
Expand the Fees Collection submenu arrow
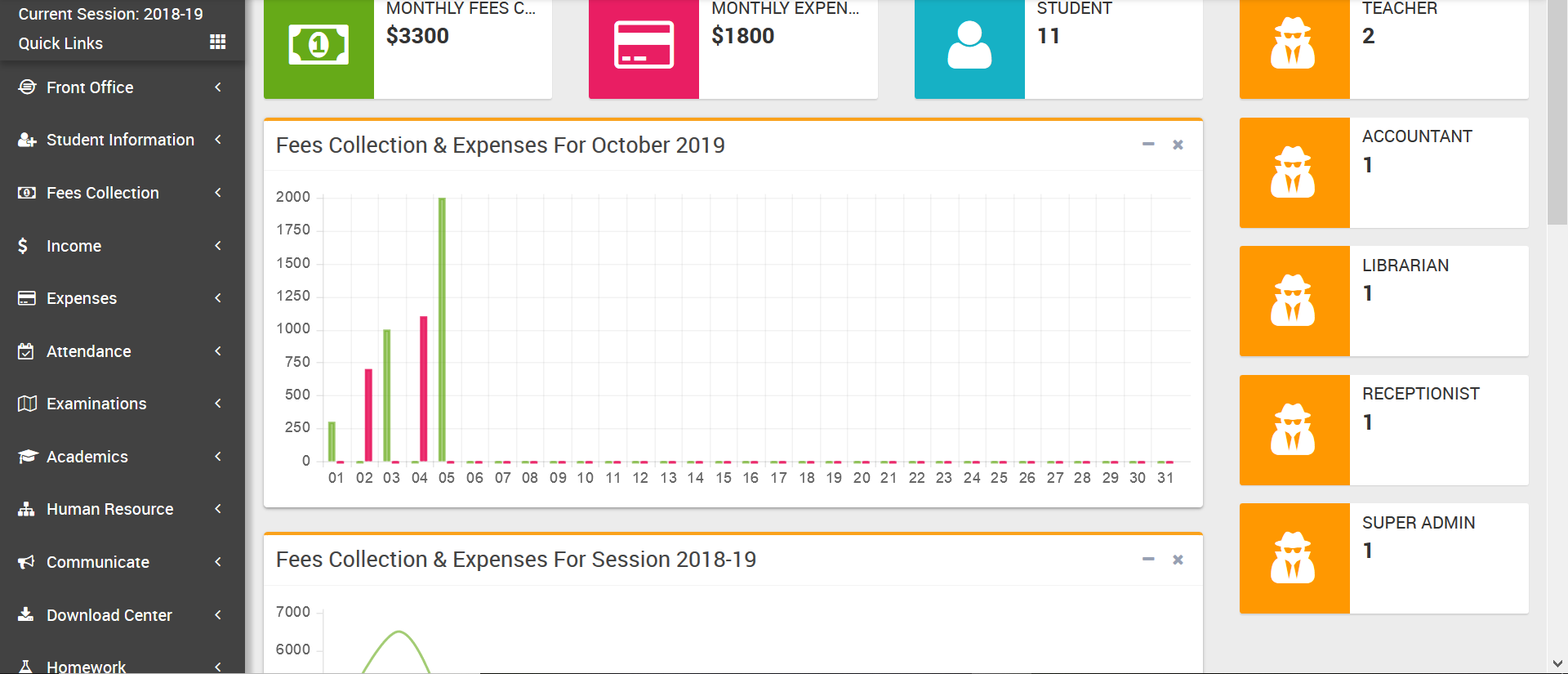218,193
